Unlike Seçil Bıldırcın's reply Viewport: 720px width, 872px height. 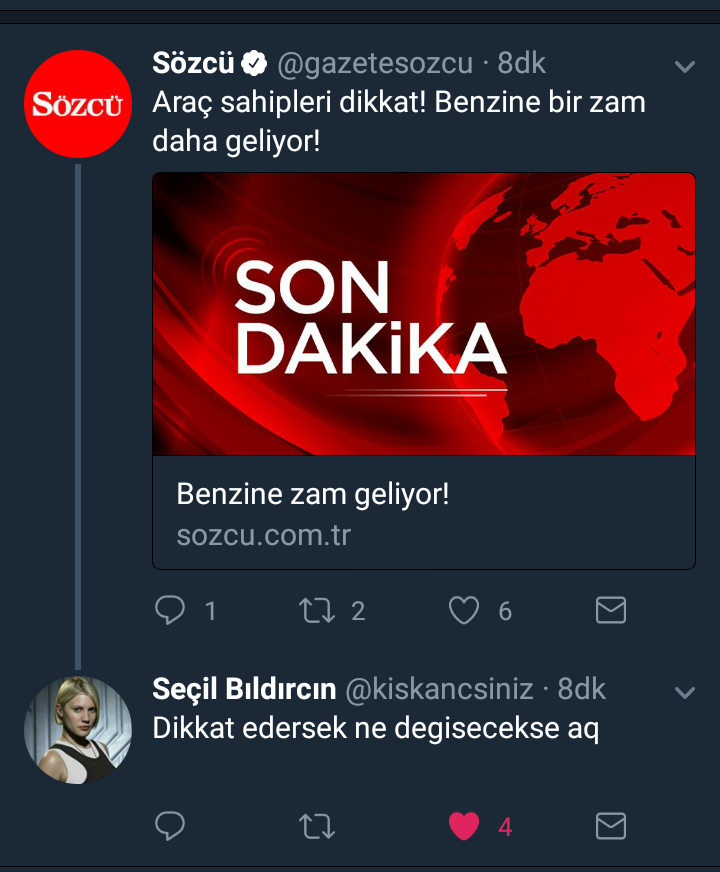point(464,826)
